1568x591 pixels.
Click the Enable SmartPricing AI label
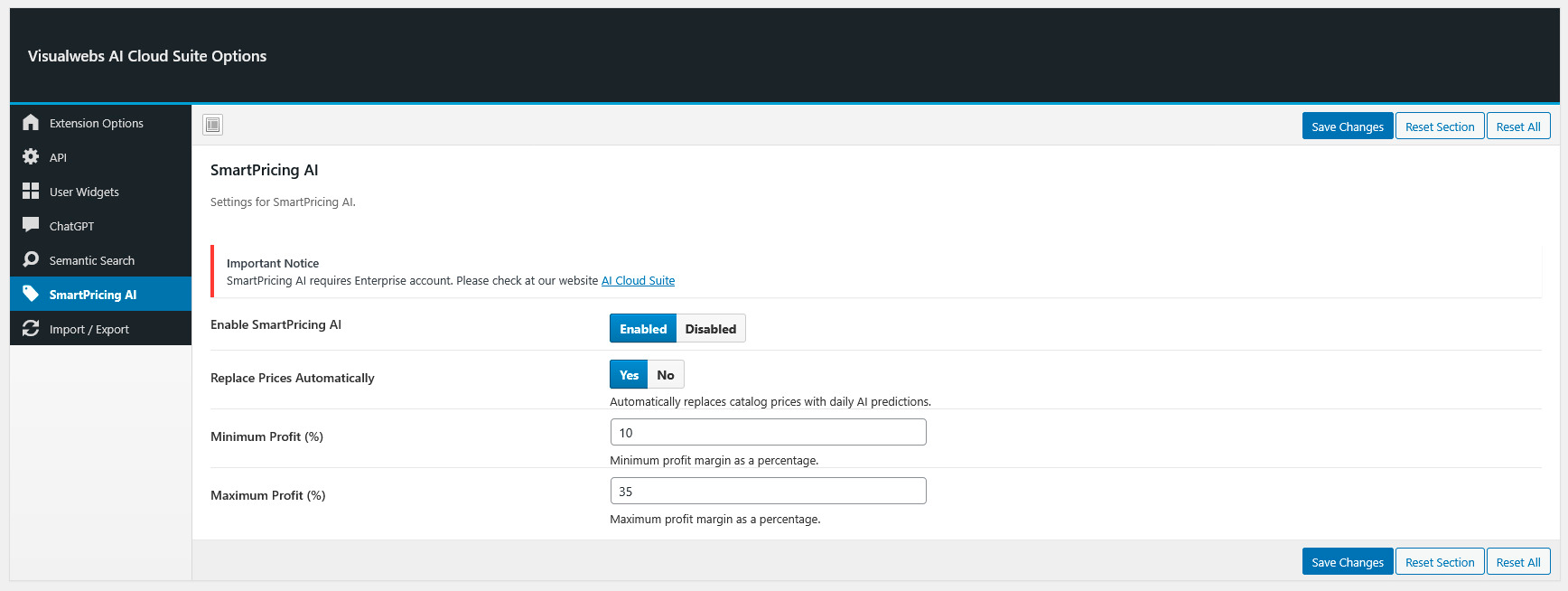[275, 325]
